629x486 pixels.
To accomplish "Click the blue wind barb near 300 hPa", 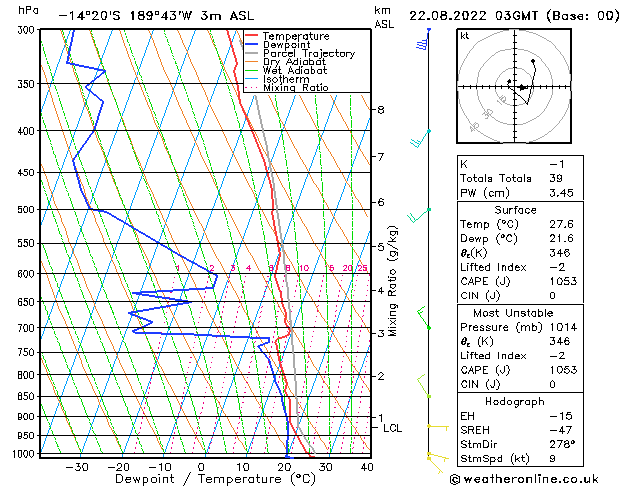I will [x=423, y=39].
